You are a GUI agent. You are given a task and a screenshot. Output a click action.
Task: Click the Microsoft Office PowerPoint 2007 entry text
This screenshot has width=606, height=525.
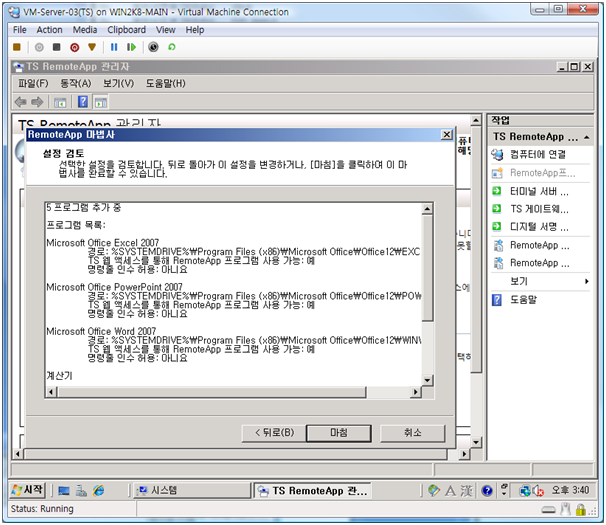coord(114,287)
